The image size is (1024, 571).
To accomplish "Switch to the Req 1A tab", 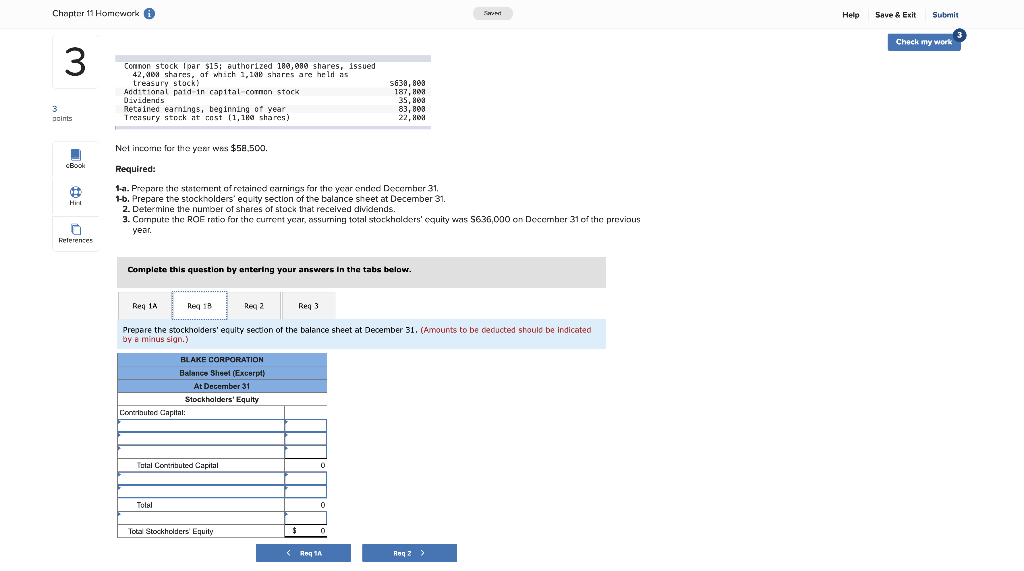I will click(x=144, y=306).
